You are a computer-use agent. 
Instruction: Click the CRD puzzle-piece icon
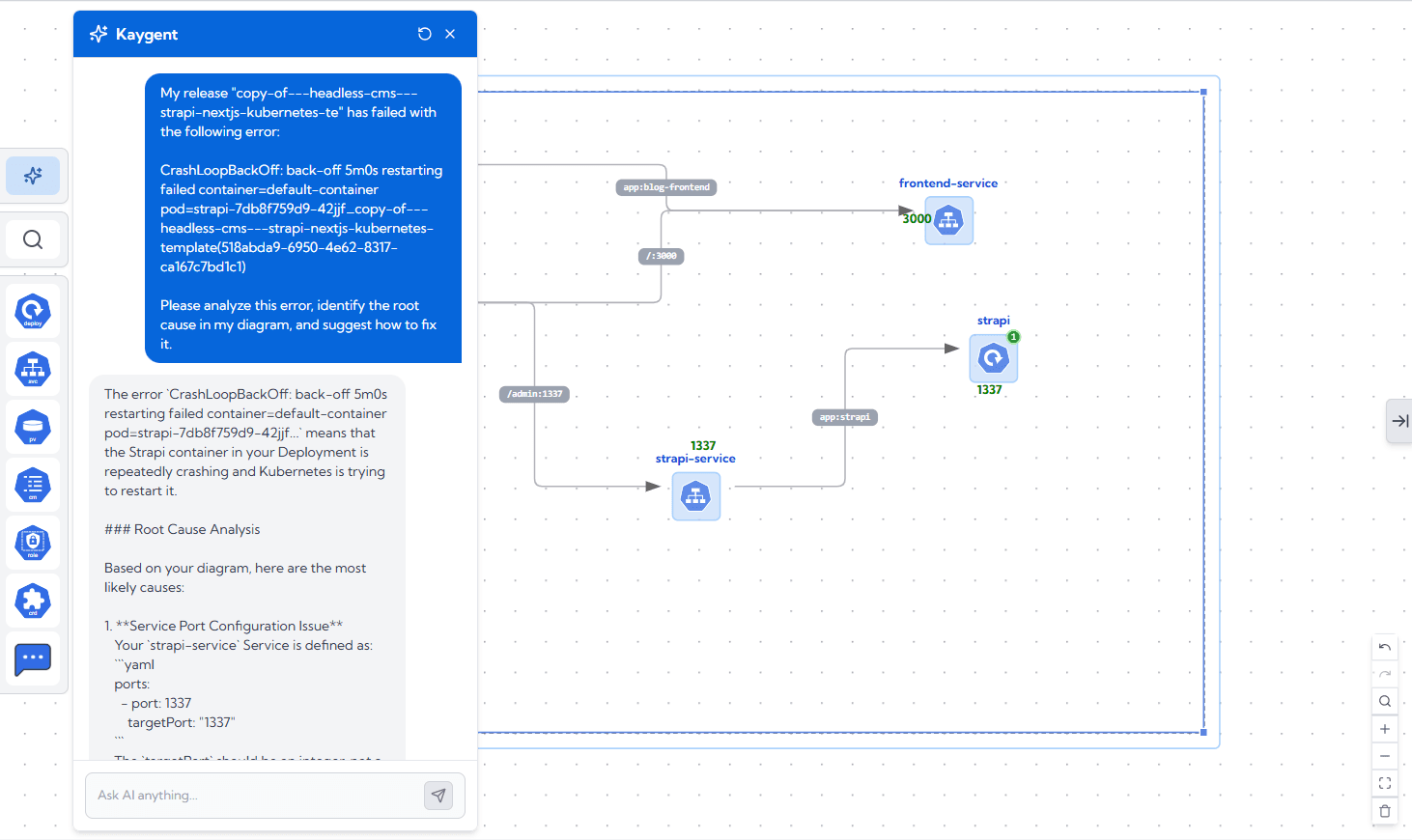tap(33, 602)
